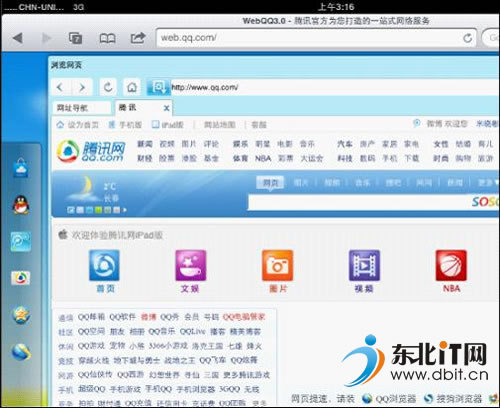Open the 更多腾讯游戏 link
The image size is (500, 408).
click(x=247, y=375)
